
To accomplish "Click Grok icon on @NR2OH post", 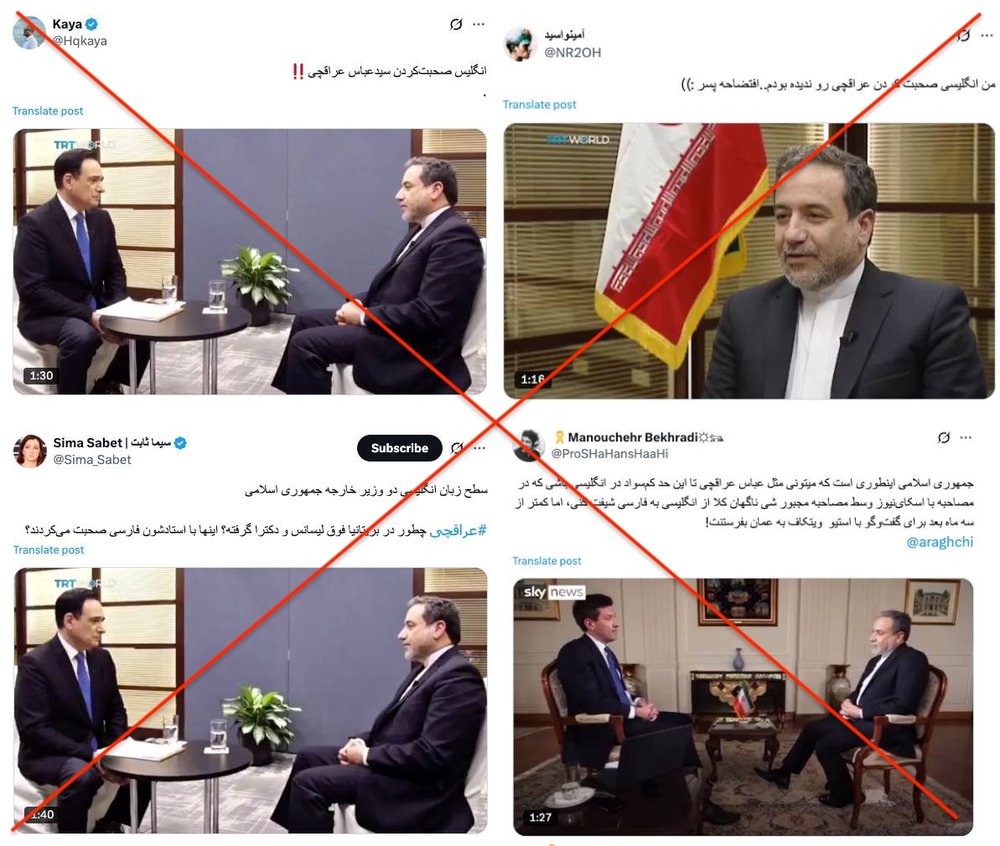I will (x=964, y=34).
